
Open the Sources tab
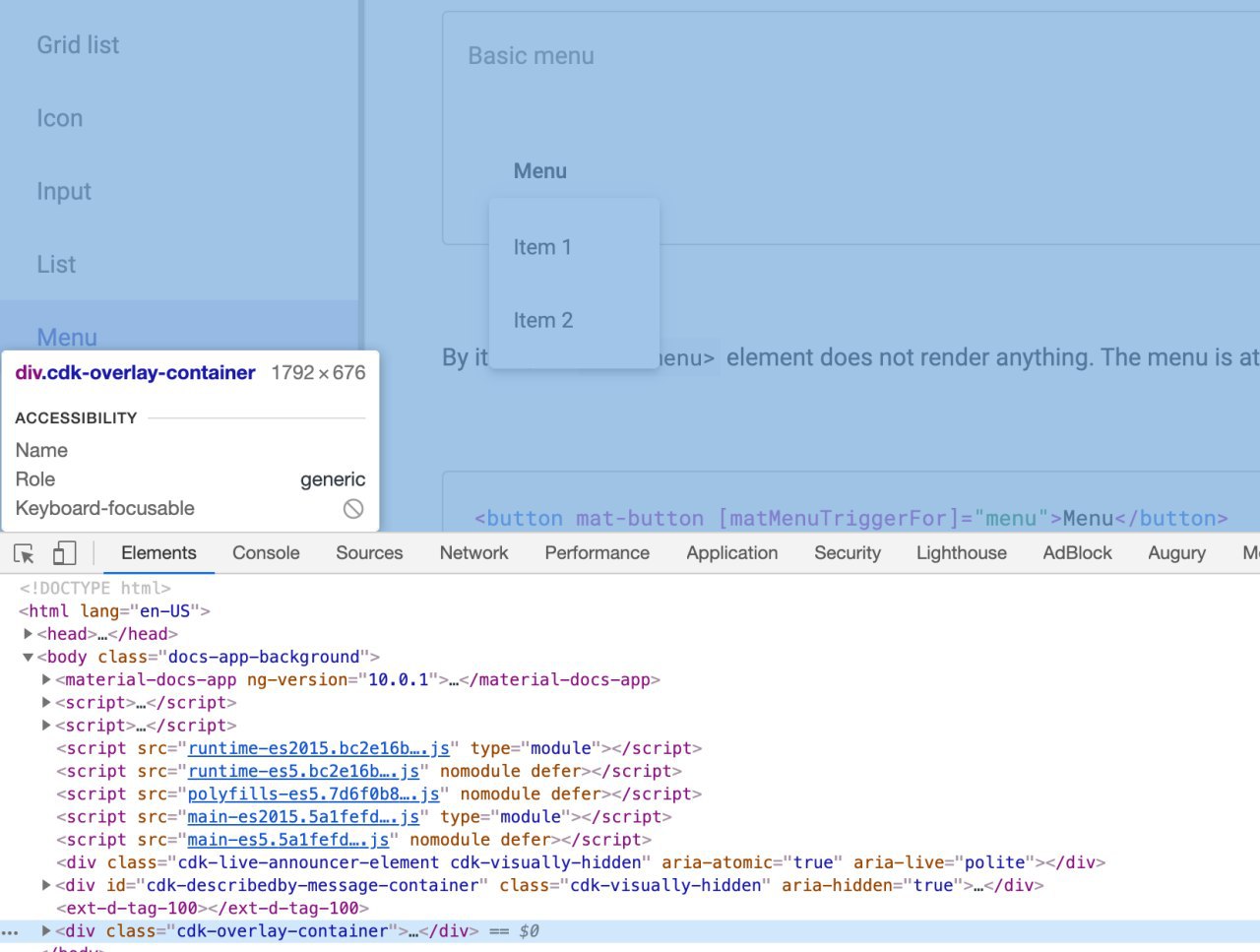[369, 553]
